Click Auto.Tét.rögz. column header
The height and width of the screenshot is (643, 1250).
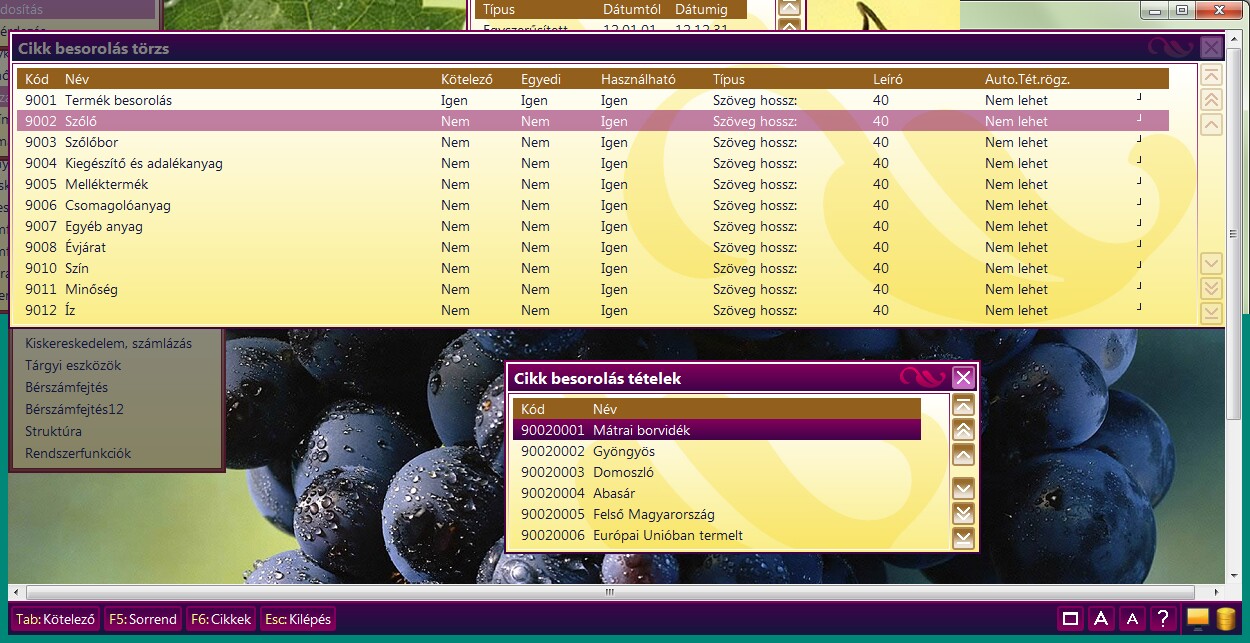click(x=1027, y=79)
